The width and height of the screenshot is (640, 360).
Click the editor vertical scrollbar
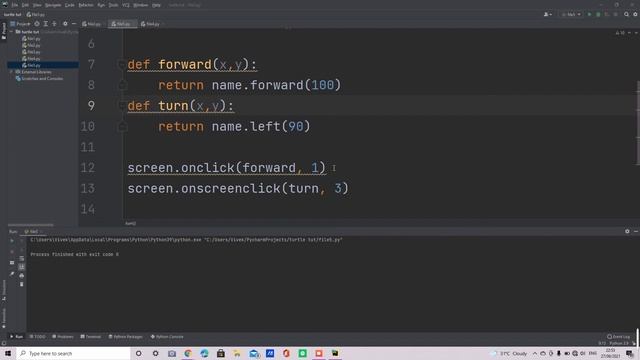tap(638, 122)
